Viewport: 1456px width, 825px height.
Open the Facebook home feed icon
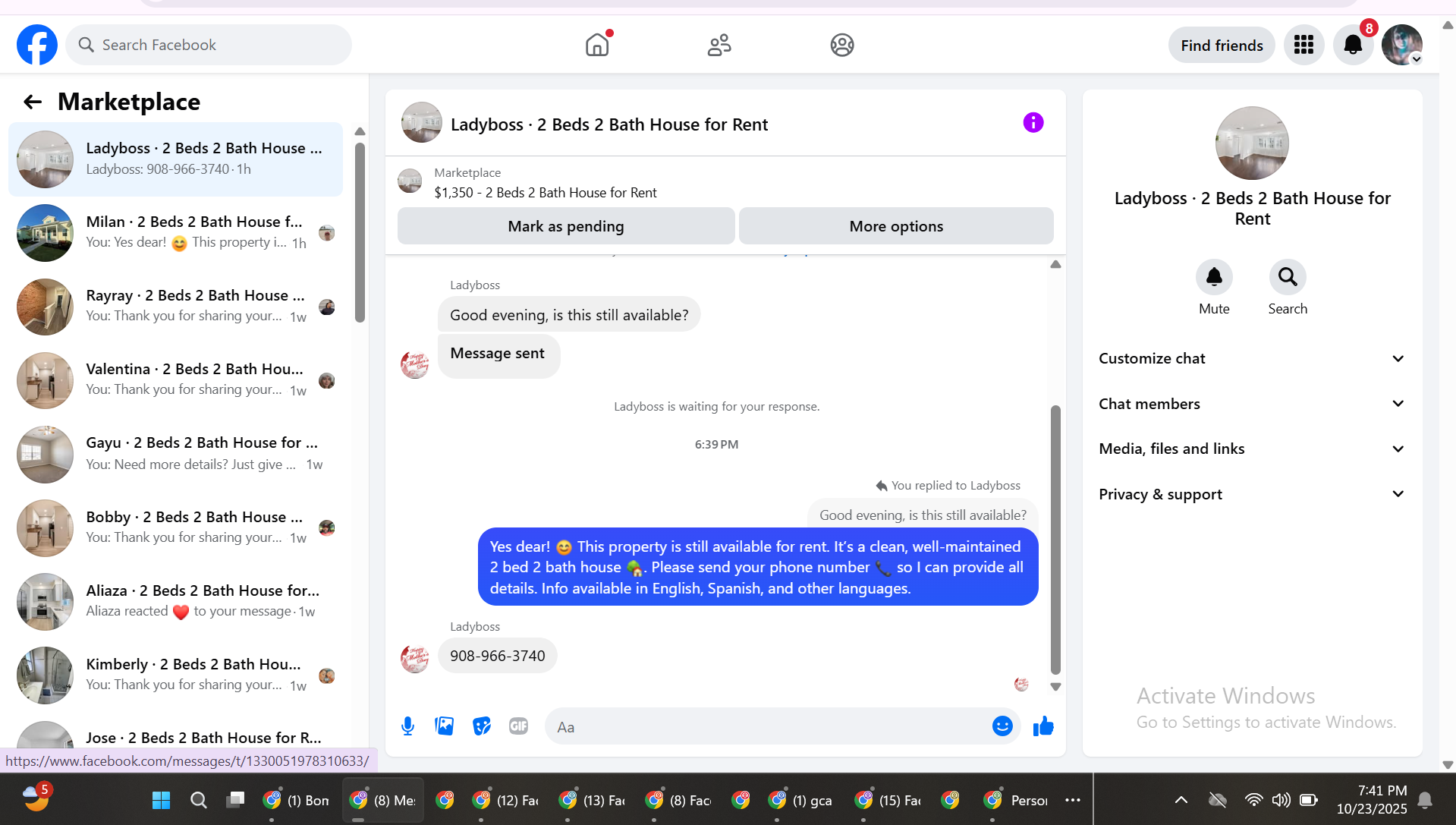[x=597, y=45]
